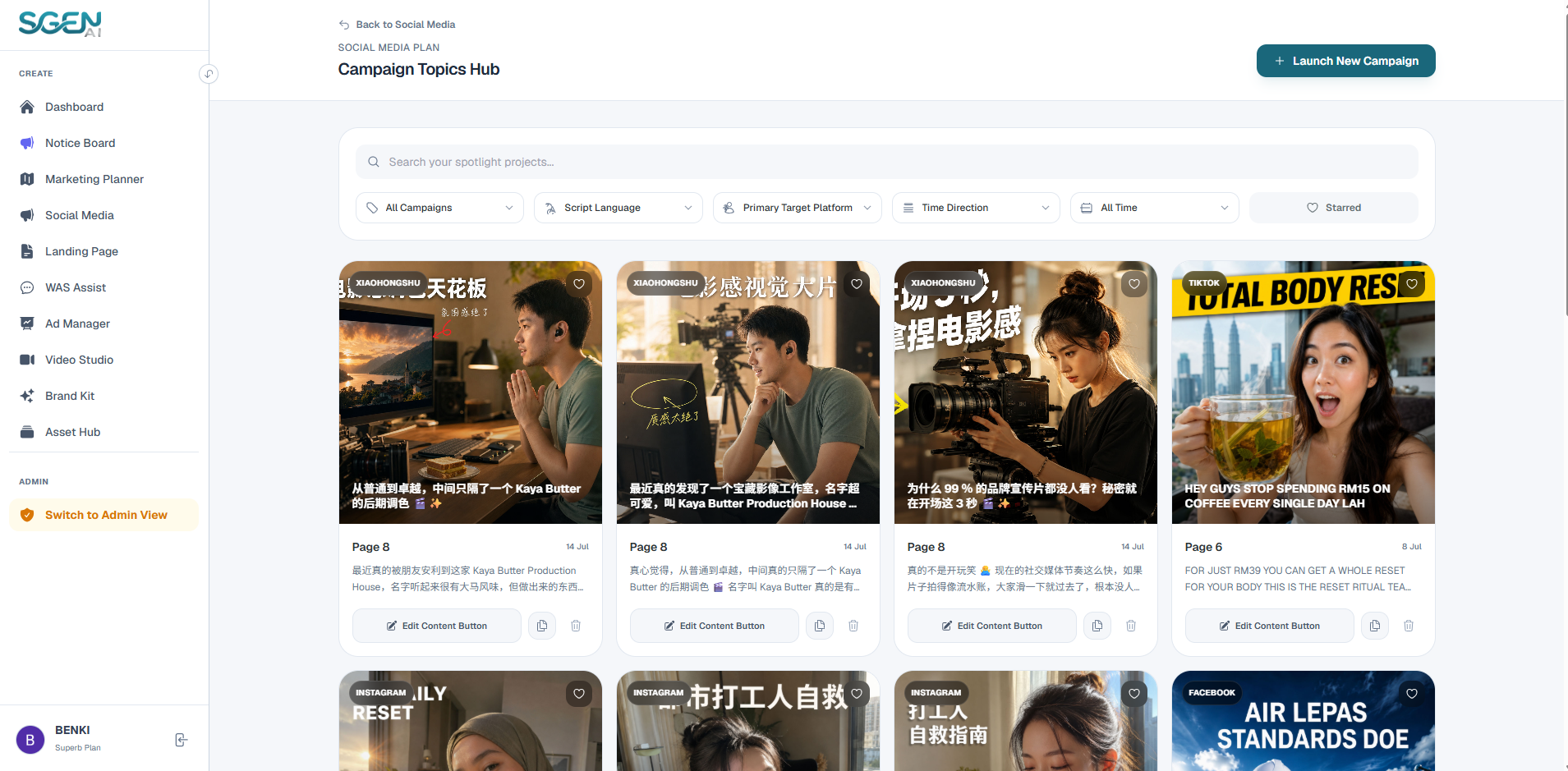
Task: Open the Primary Target Platform dropdown
Action: (797, 208)
